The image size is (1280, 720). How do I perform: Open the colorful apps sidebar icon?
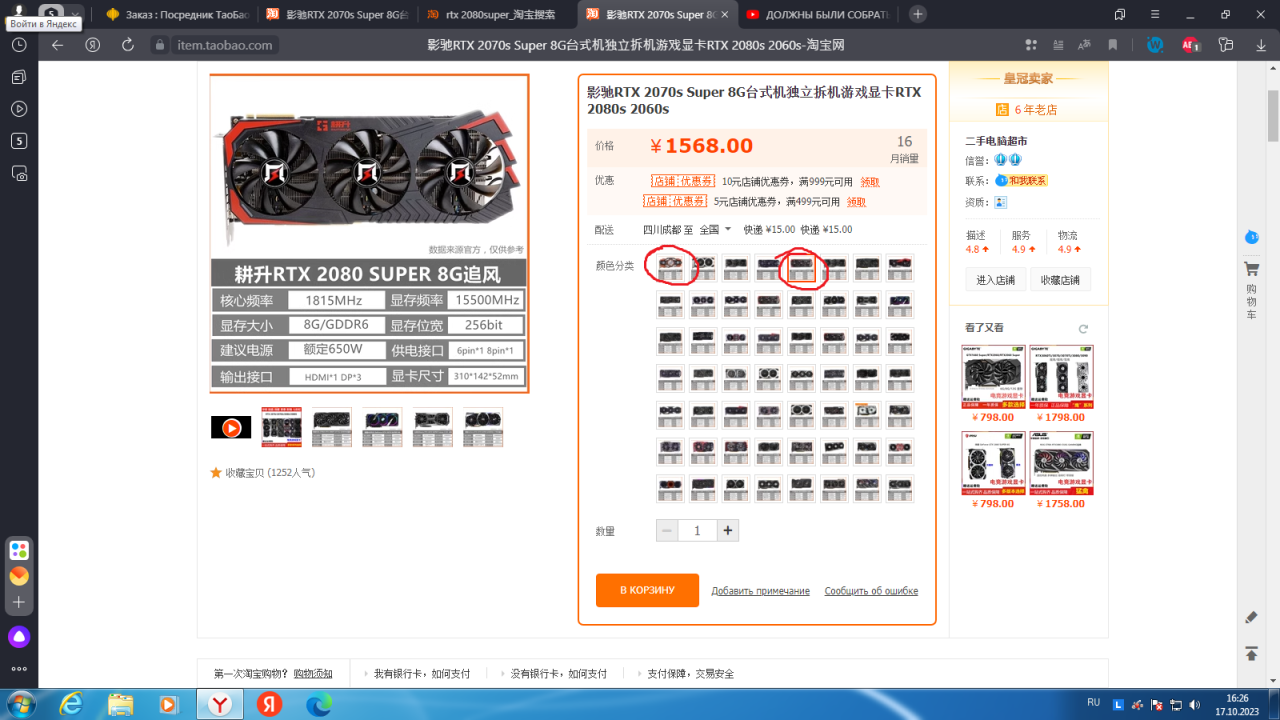point(19,550)
